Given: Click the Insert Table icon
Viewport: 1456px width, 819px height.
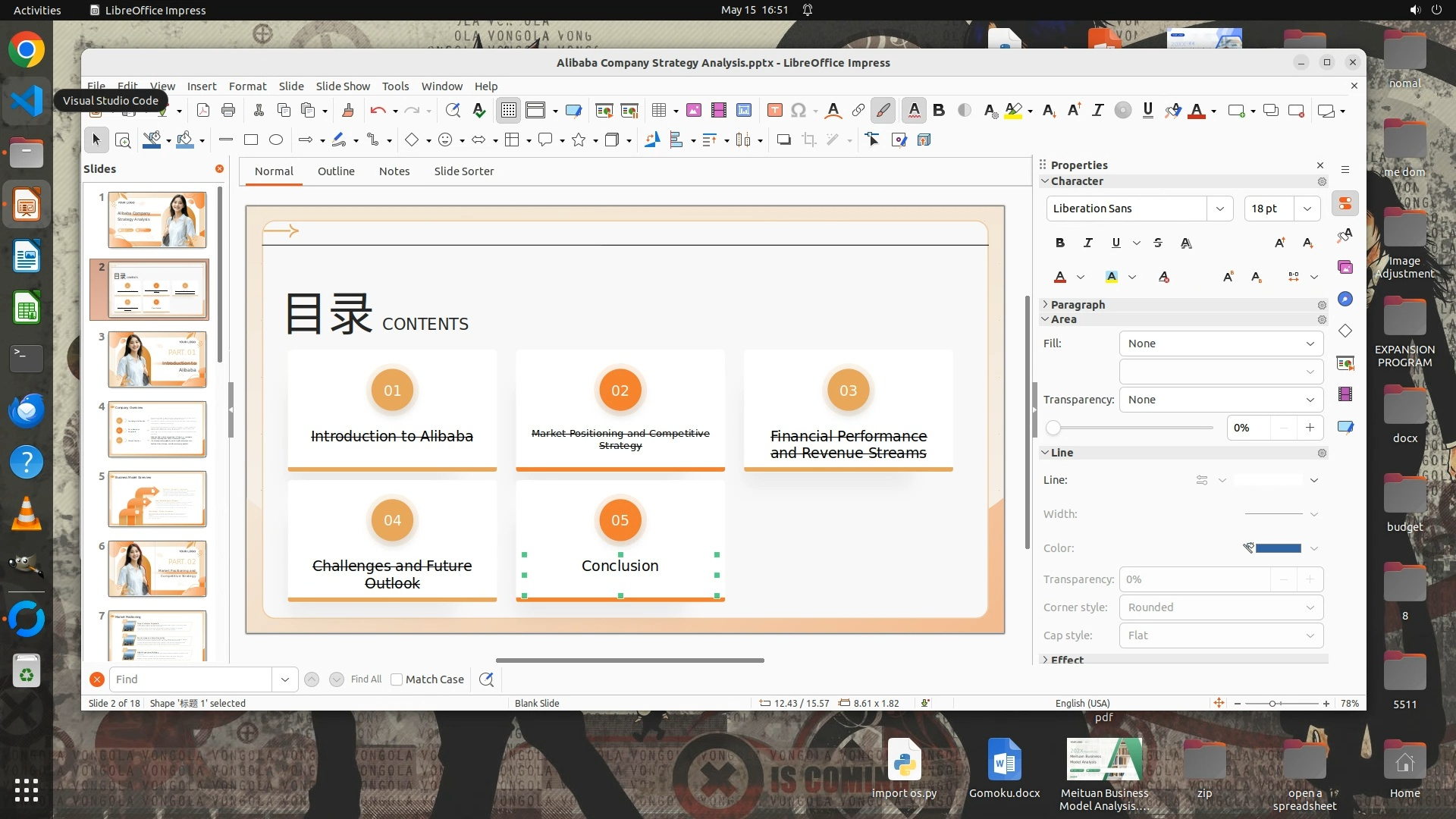Looking at the screenshot, I should [658, 111].
